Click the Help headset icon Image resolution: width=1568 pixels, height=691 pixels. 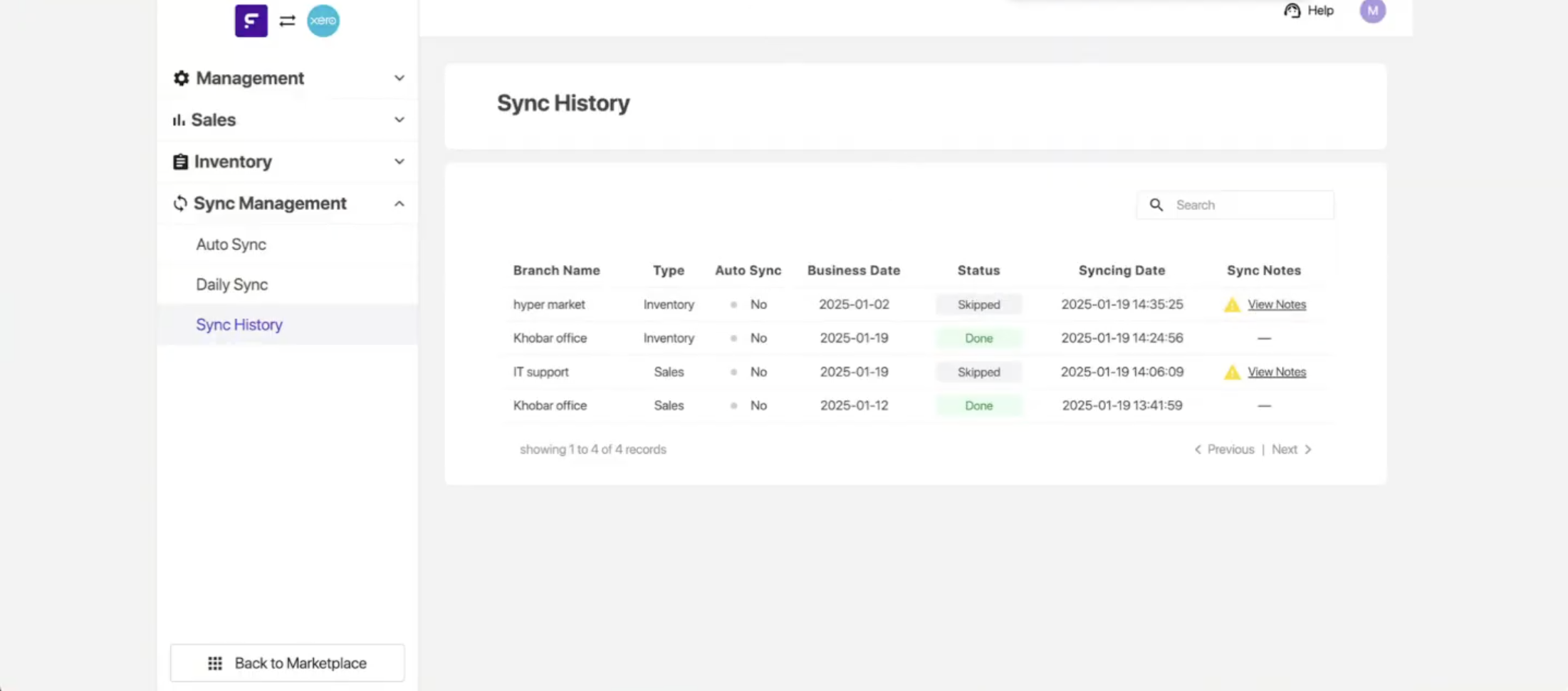point(1292,11)
